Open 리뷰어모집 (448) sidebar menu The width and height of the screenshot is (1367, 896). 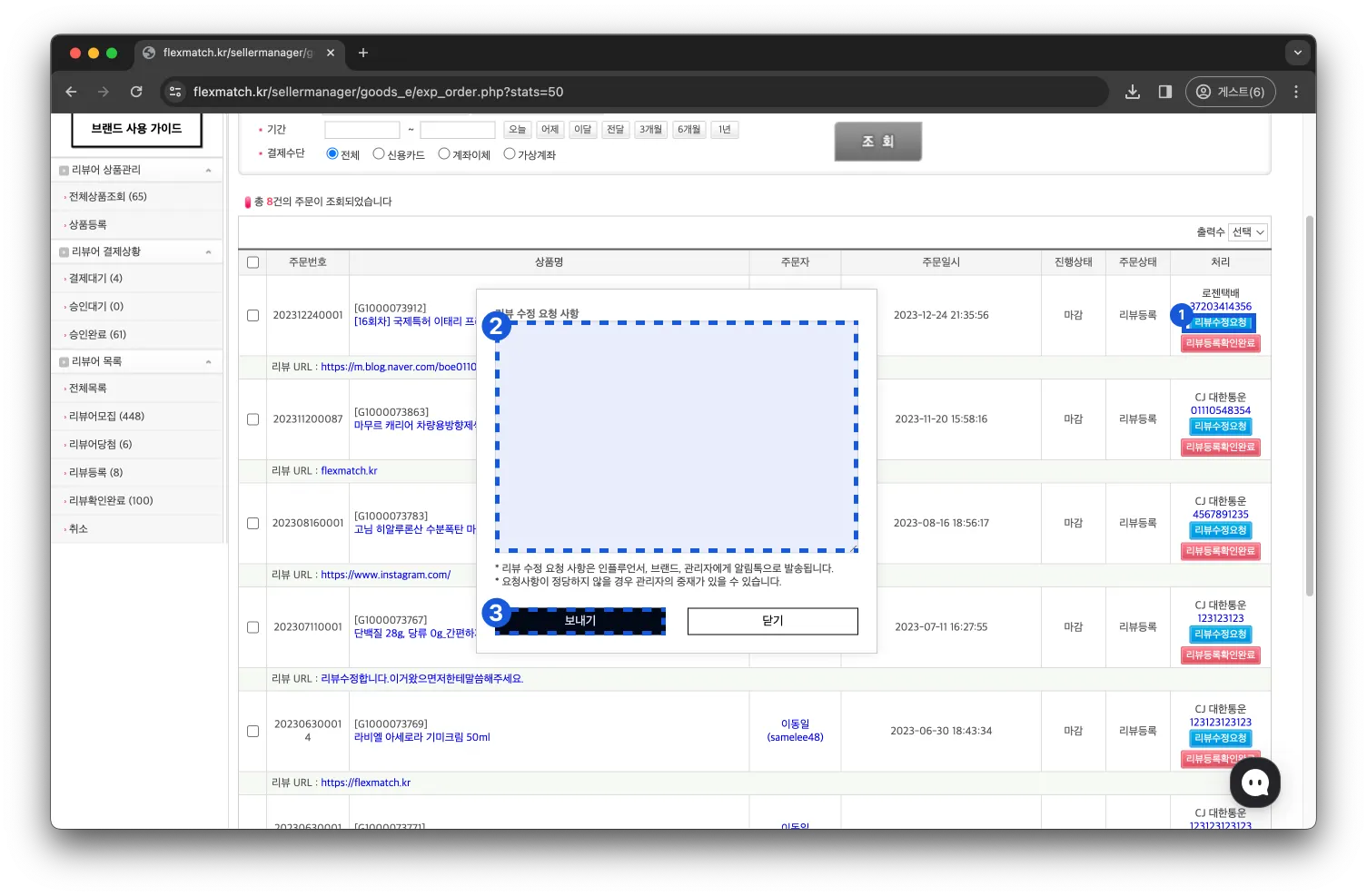pyautogui.click(x=106, y=417)
